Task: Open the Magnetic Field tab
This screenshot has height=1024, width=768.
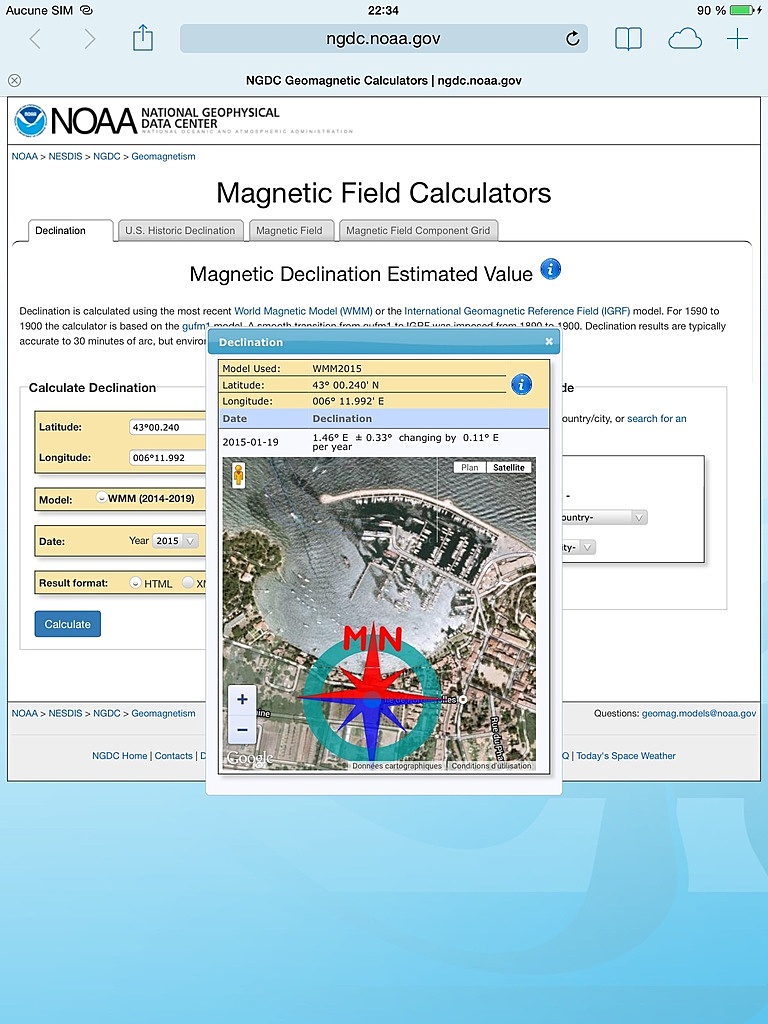Action: point(289,231)
